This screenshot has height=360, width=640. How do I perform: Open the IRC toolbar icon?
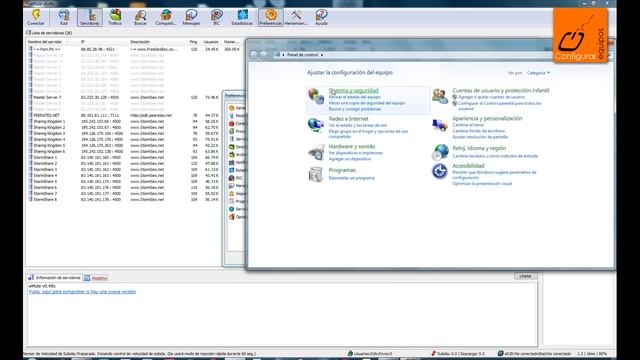(216, 18)
